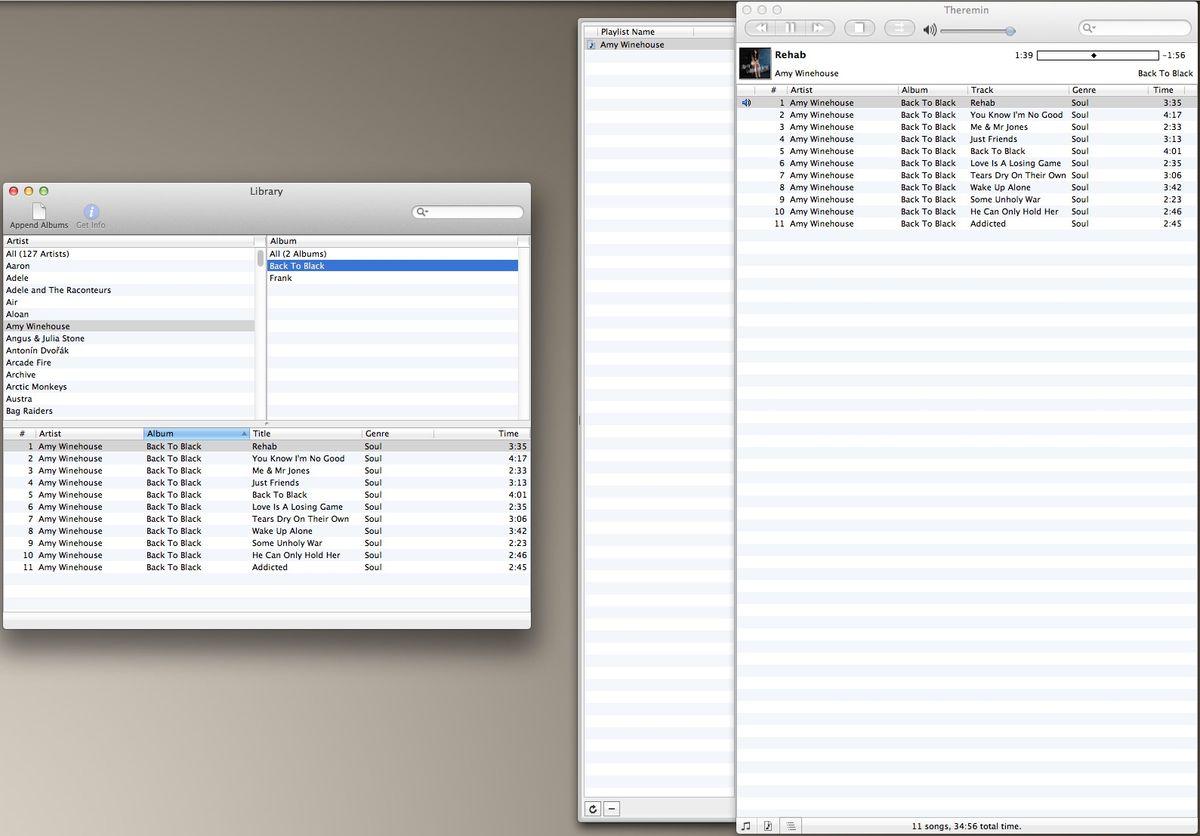Pause playback in Theremin

click(790, 28)
